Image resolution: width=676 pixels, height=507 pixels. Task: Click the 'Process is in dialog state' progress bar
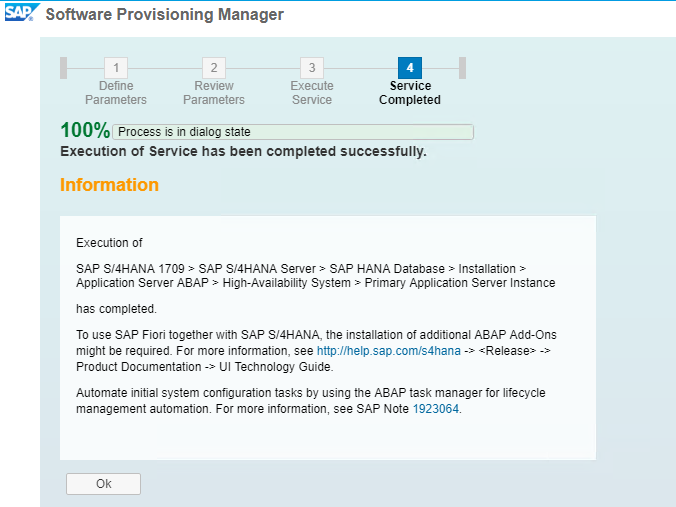coord(293,132)
